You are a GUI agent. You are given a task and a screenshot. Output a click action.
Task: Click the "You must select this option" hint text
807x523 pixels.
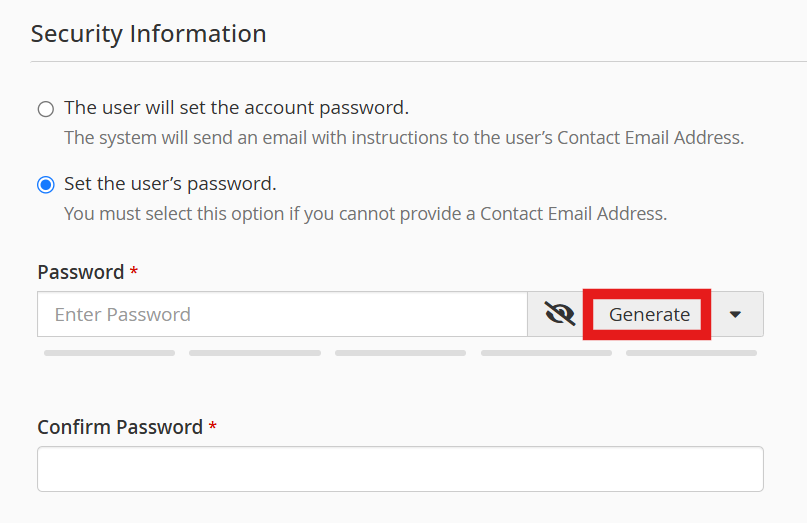coord(365,213)
